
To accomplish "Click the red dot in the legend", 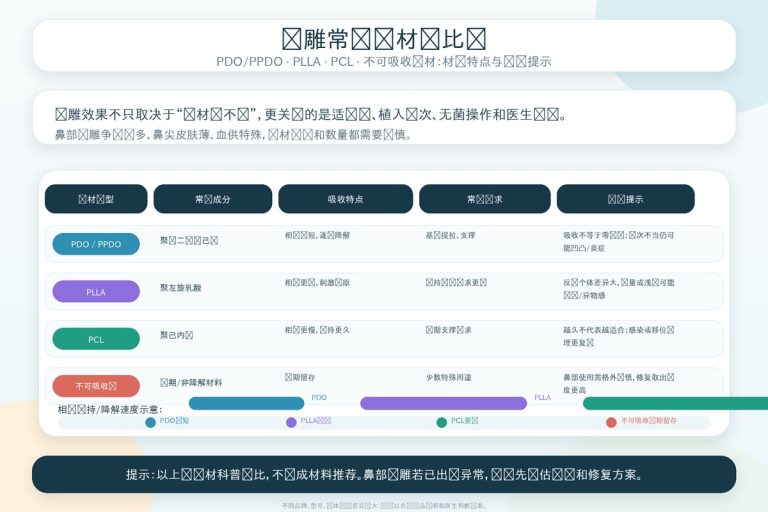I will 611,422.
